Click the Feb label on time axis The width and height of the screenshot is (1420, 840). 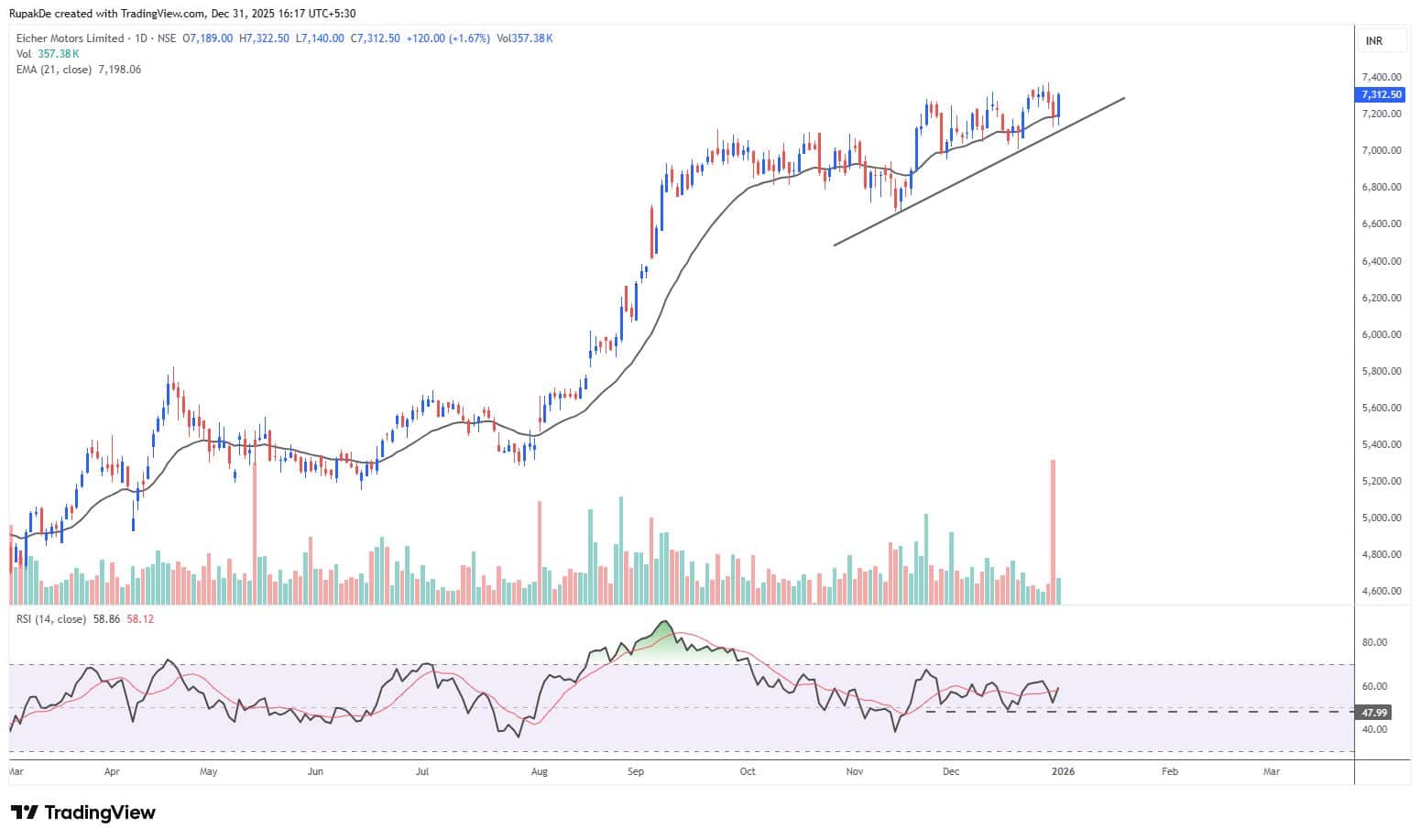1170,771
